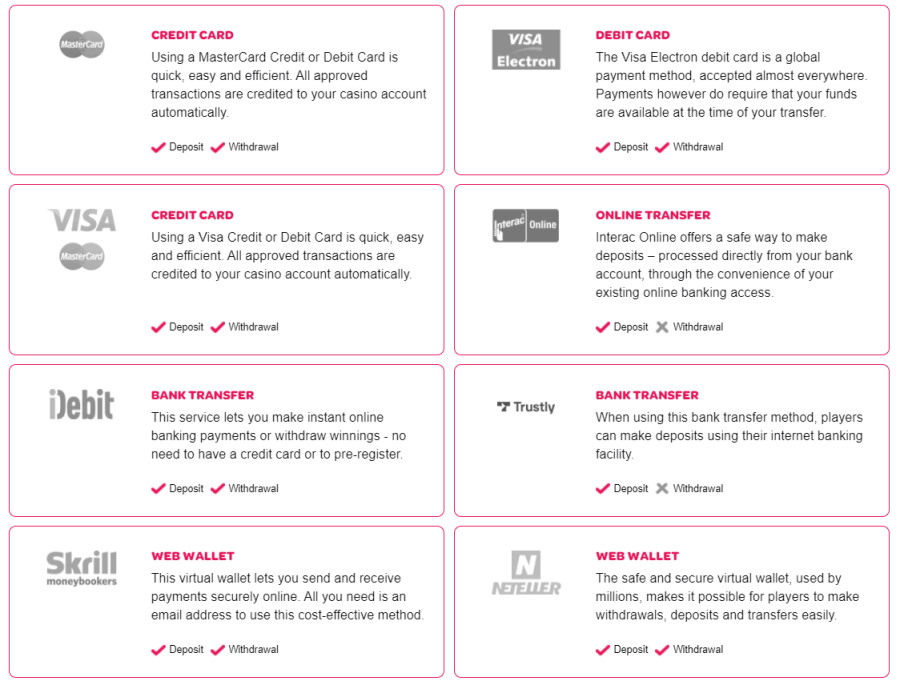The width and height of the screenshot is (900, 681).
Task: Click the Deposit checkmark under Skrill
Action: [x=158, y=650]
